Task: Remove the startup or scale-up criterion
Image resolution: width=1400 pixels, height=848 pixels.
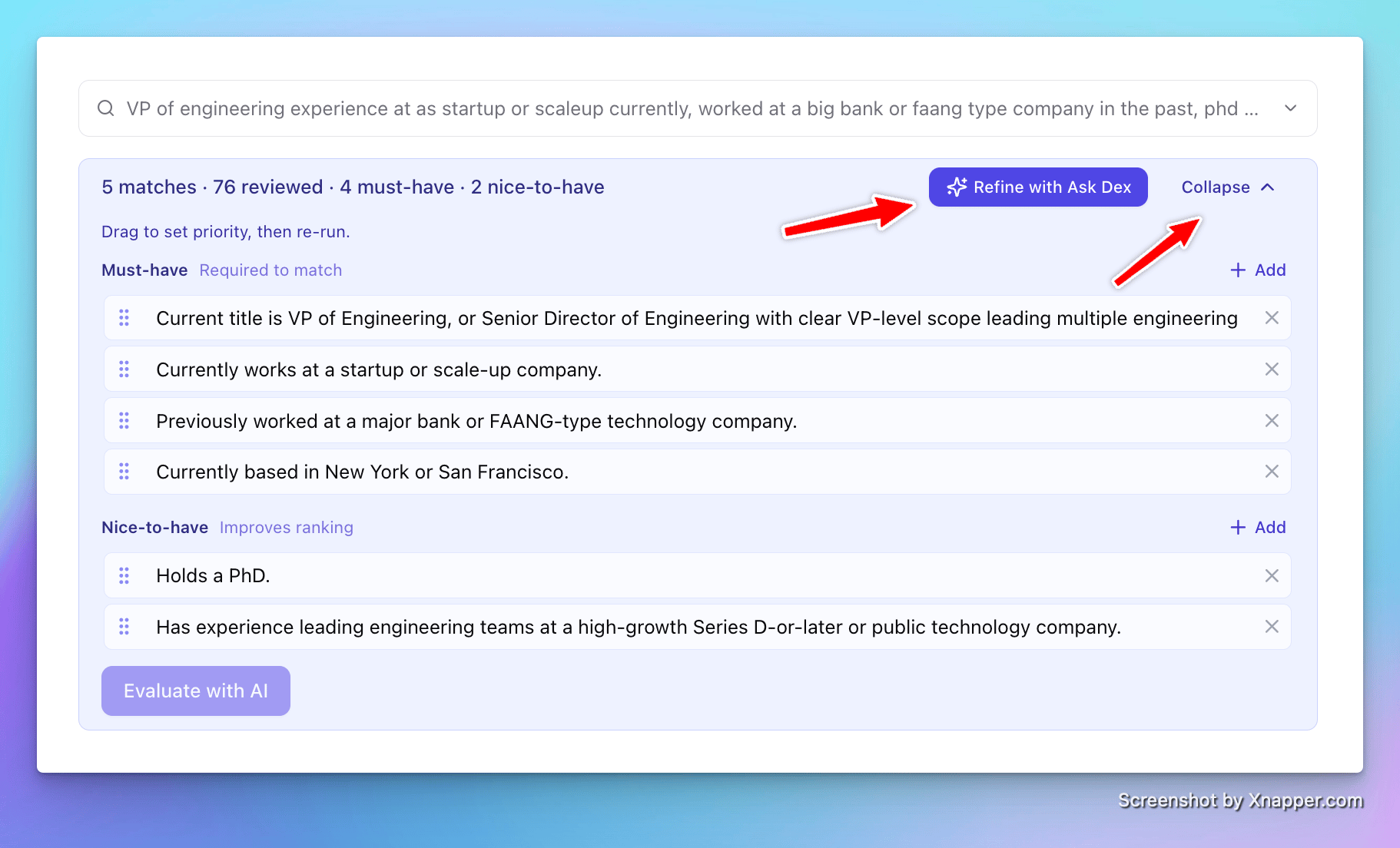Action: click(1272, 369)
